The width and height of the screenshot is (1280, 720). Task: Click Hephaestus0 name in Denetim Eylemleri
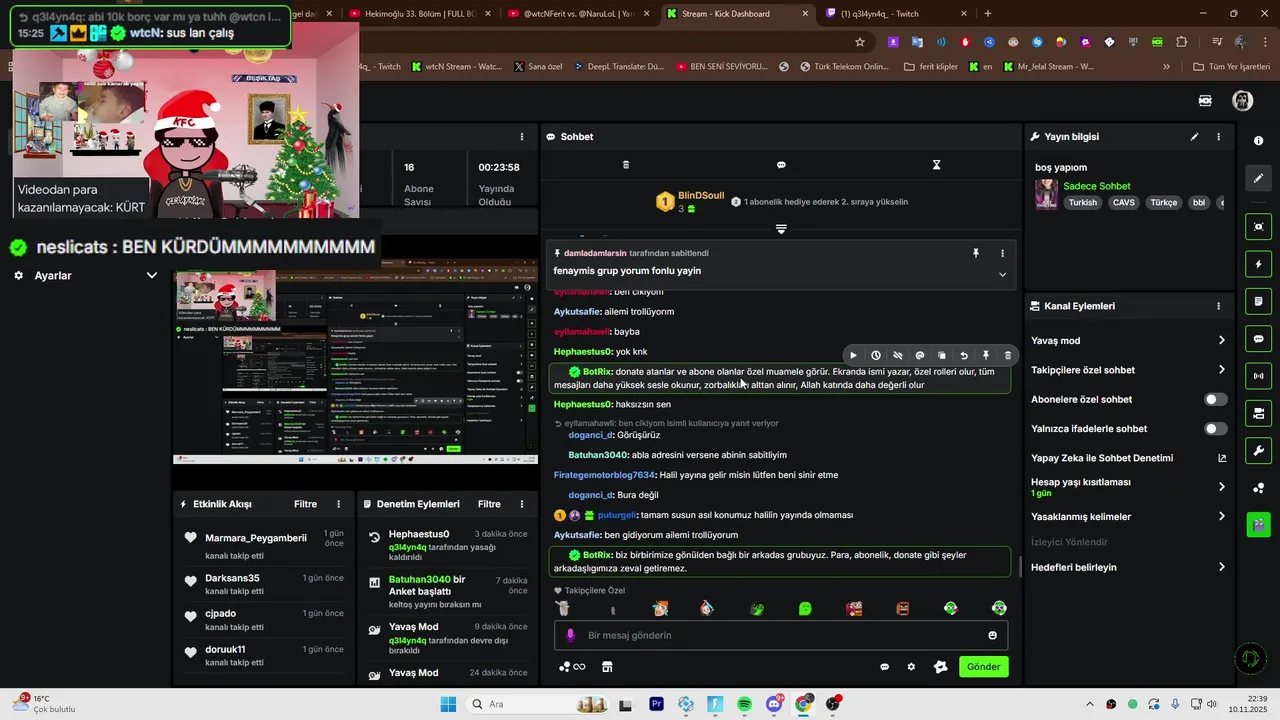(419, 534)
